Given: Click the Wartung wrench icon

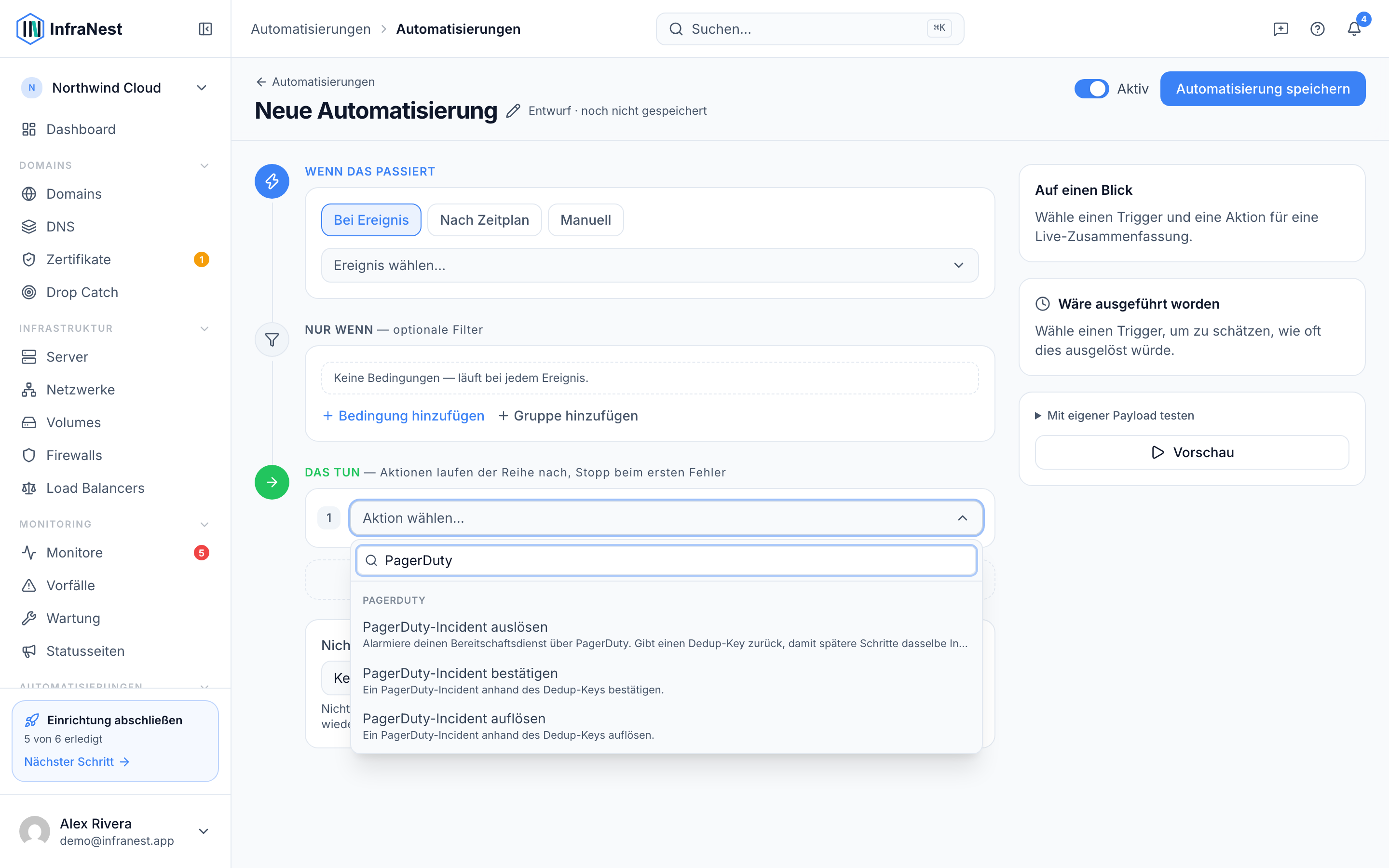Looking at the screenshot, I should [29, 618].
